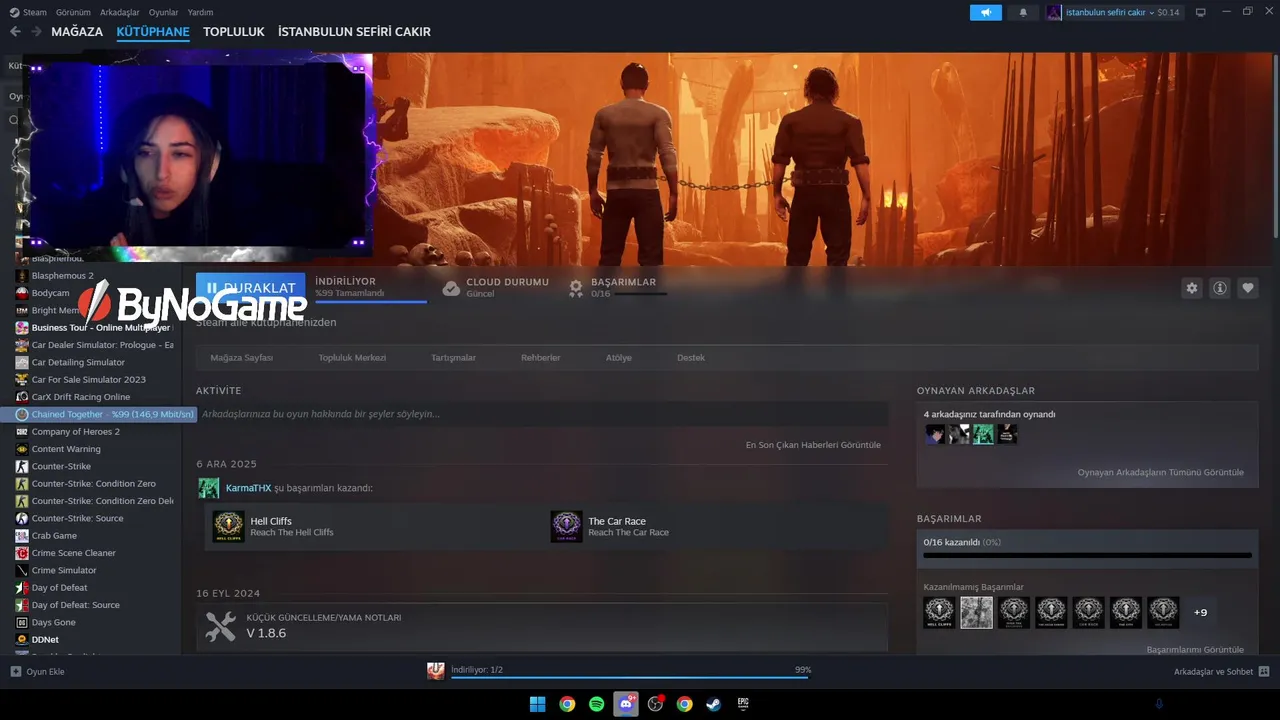Open the Arkadaşlar menu

point(120,12)
